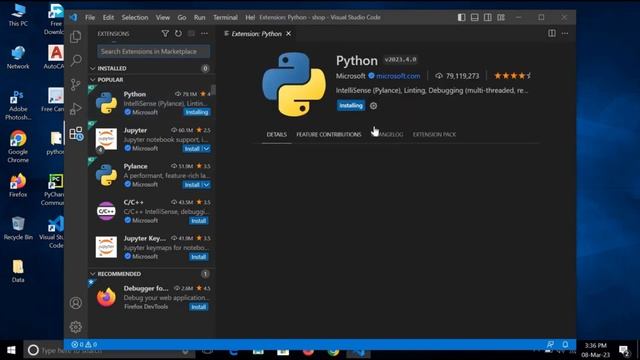This screenshot has width=640, height=360.
Task: Click the Installing button on Python page
Action: click(351, 106)
